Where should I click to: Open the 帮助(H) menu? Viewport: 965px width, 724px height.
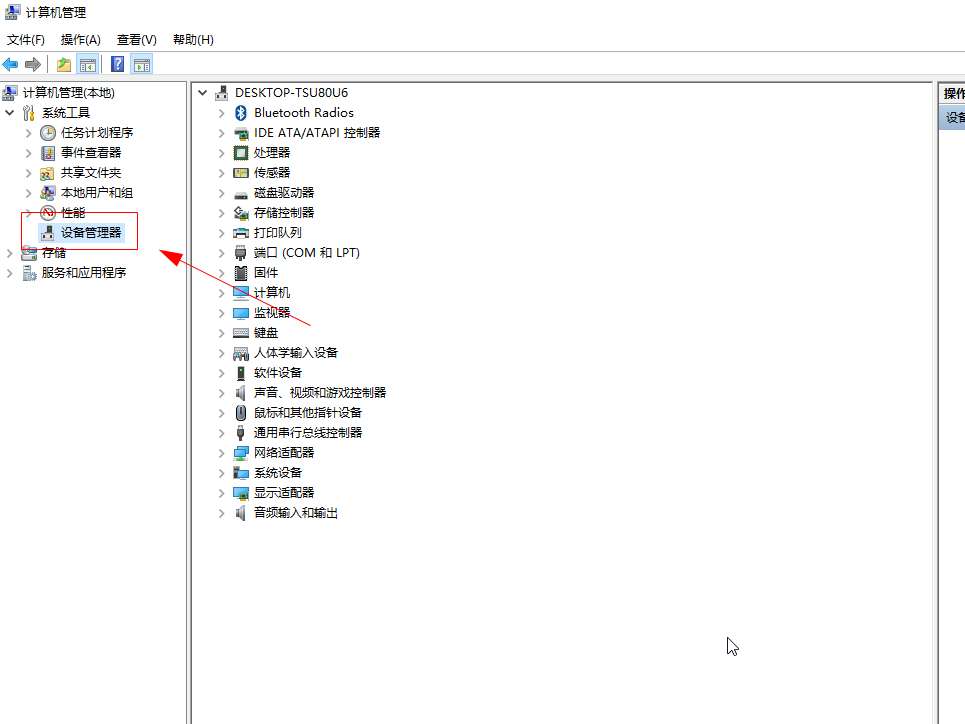tap(193, 40)
